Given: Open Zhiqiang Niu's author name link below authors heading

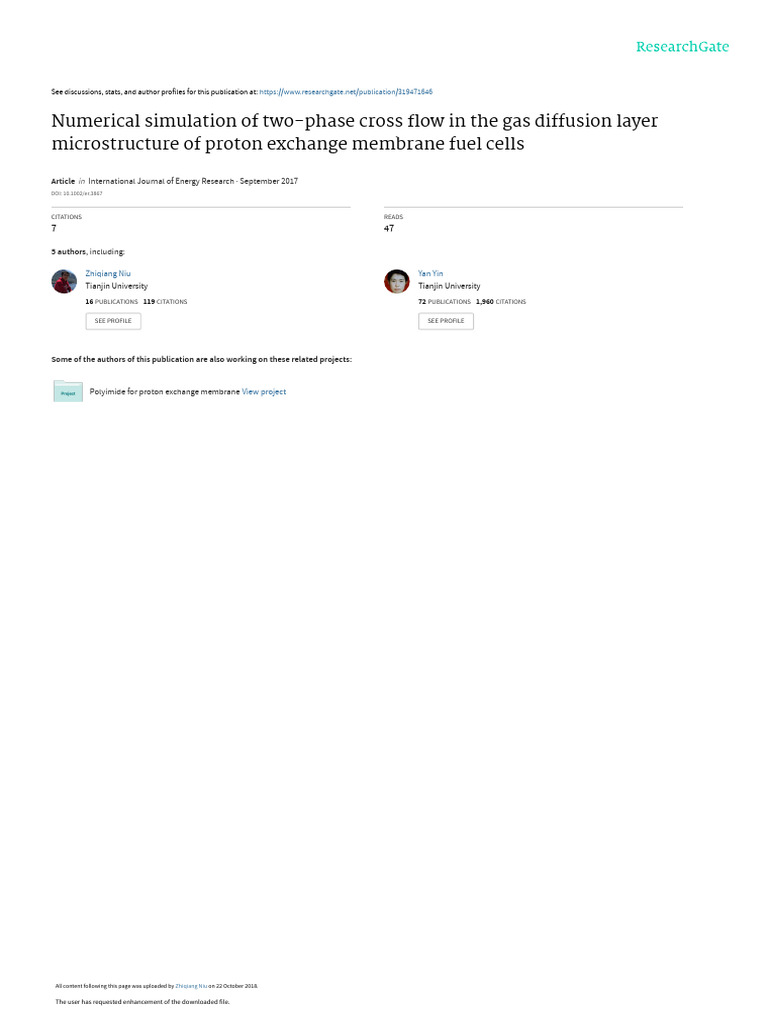Looking at the screenshot, I should point(108,273).
